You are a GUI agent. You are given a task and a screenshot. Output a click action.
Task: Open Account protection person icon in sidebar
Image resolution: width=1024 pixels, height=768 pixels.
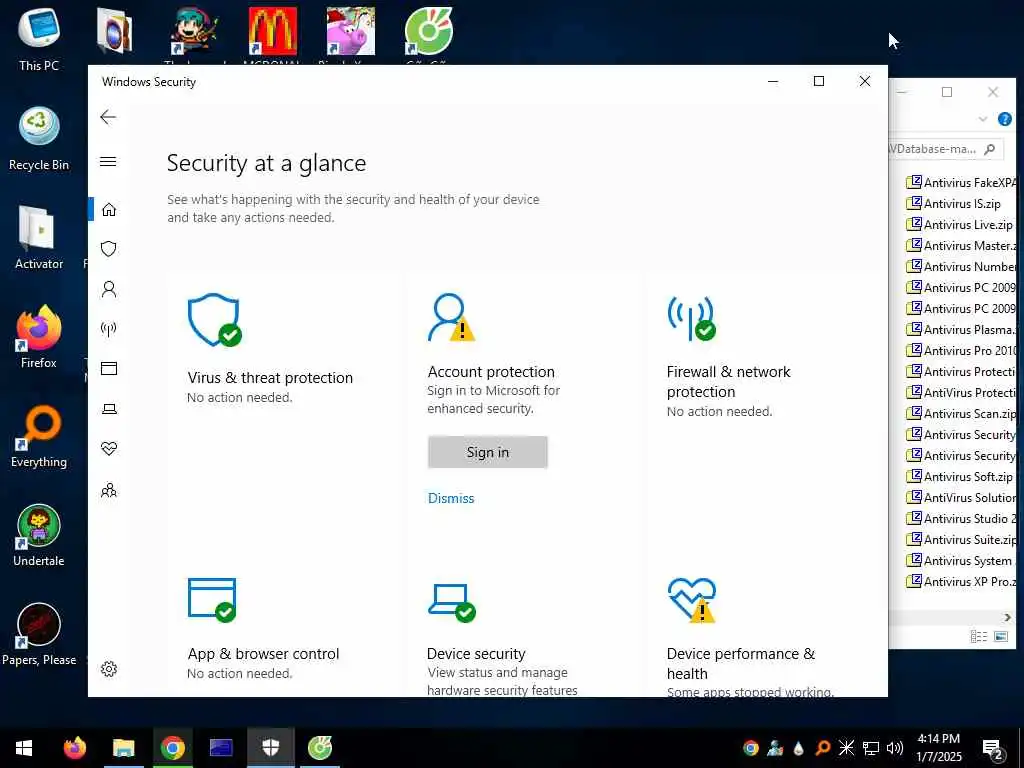[x=109, y=289]
